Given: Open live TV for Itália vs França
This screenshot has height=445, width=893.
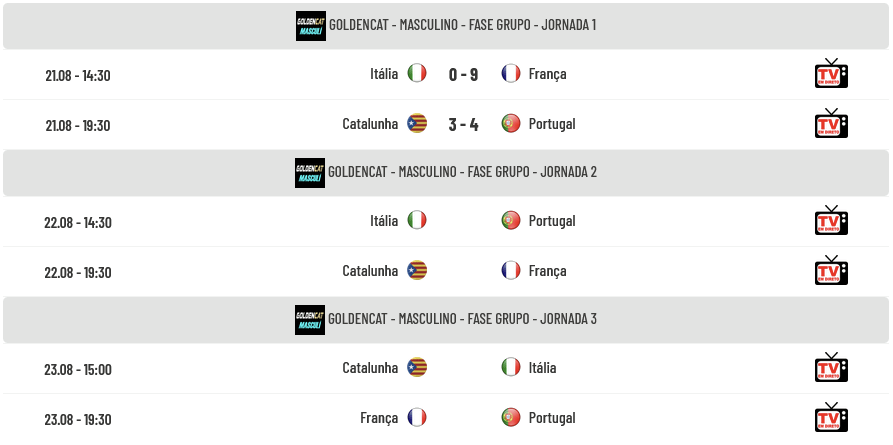Looking at the screenshot, I should coord(831,74).
